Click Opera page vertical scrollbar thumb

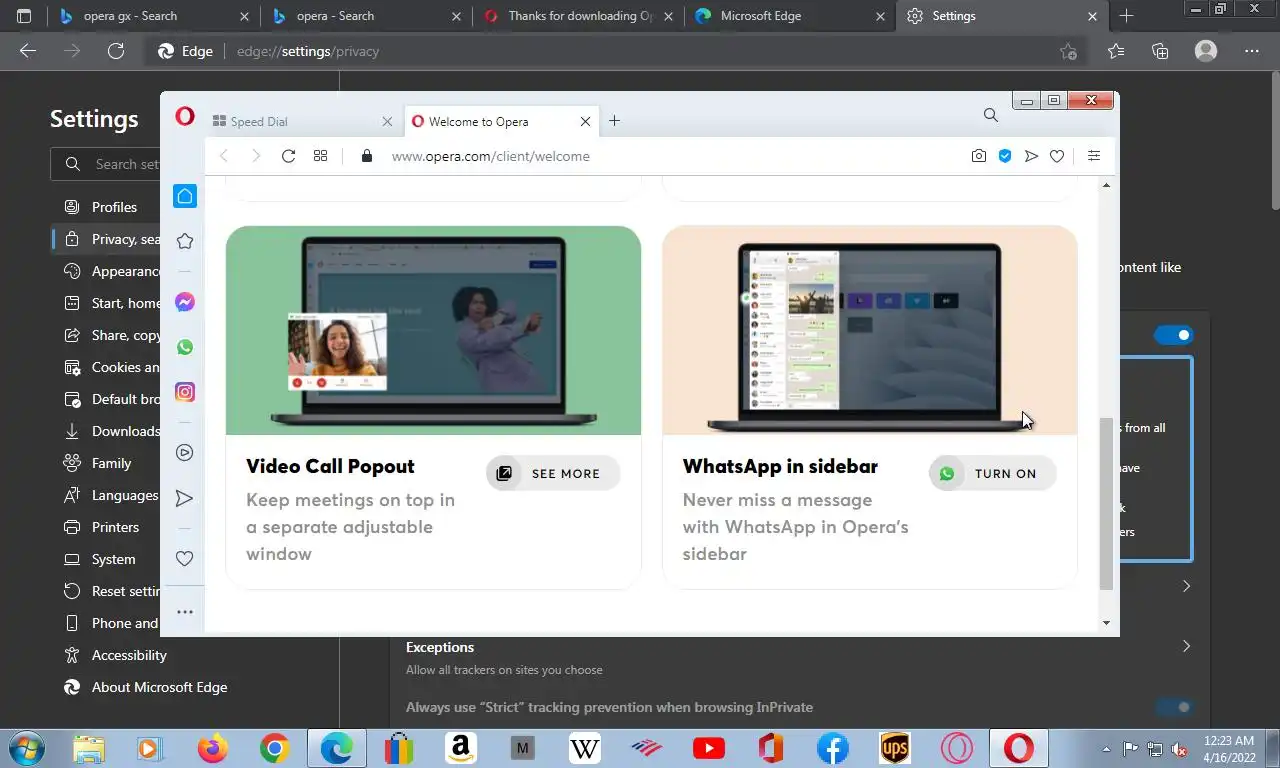[x=1106, y=503]
